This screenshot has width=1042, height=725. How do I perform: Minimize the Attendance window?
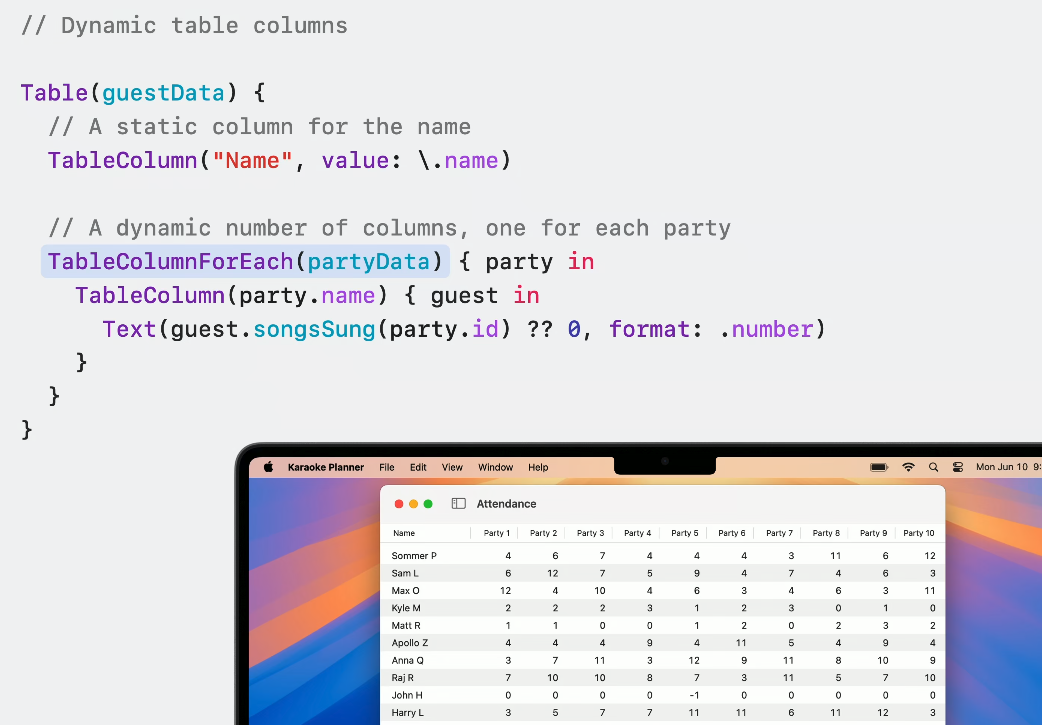[413, 504]
